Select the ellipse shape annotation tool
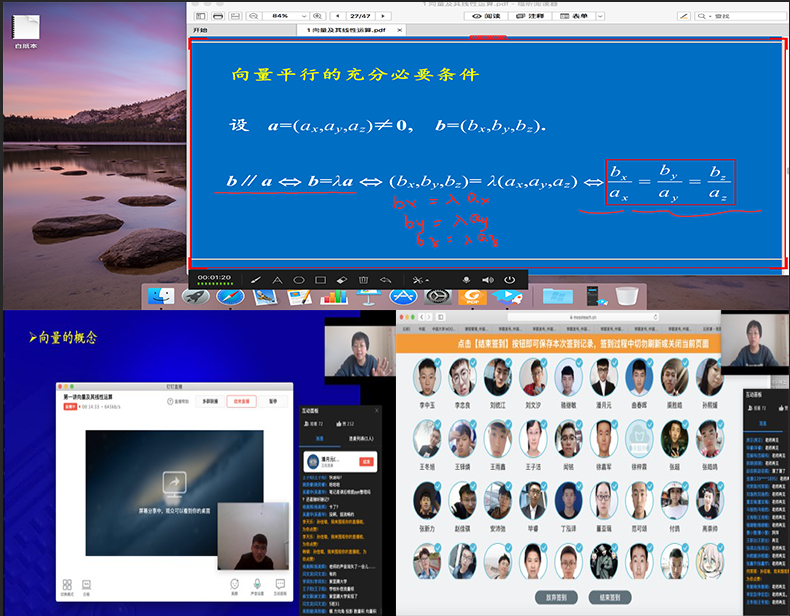 pos(298,280)
